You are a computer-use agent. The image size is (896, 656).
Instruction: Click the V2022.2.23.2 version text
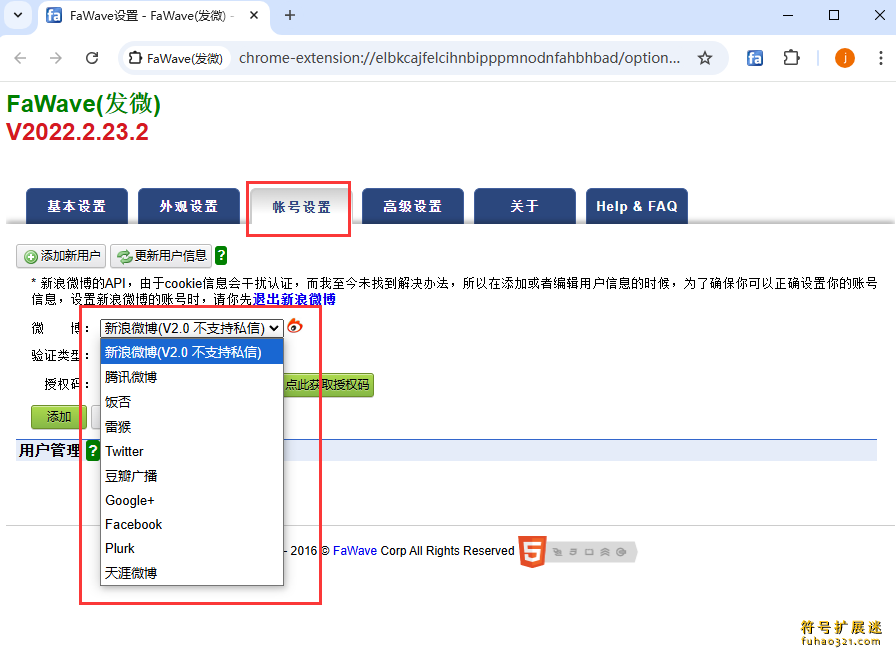(77, 132)
